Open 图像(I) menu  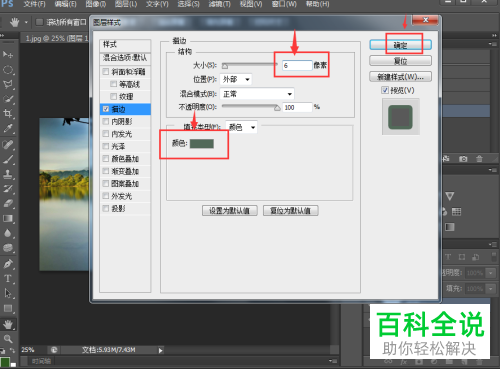pos(95,4)
